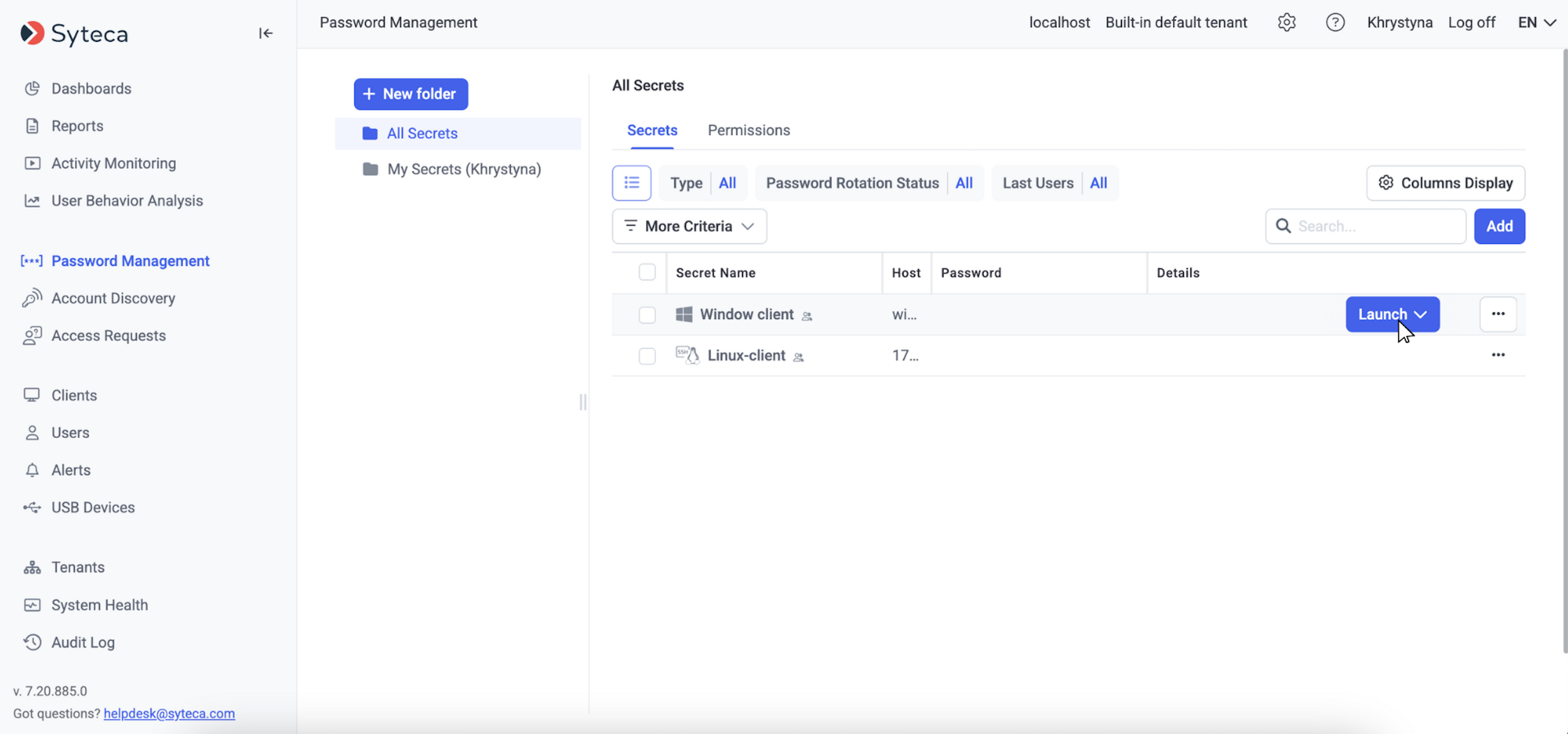
Task: Open the three-dot menu for Window client
Action: [1498, 314]
